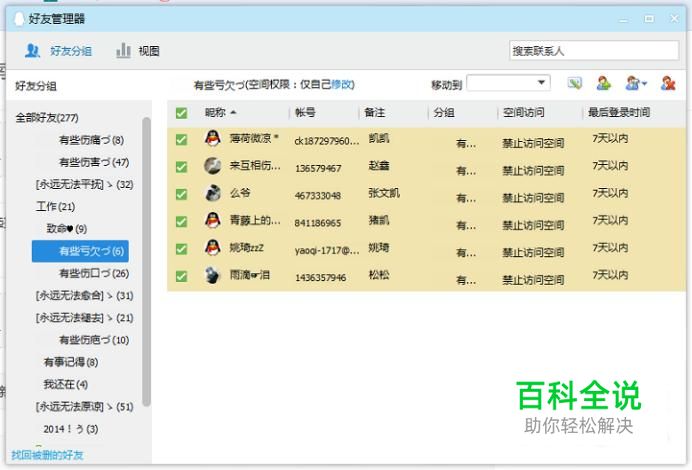Select 全部好友(277) in the group list

point(47,118)
